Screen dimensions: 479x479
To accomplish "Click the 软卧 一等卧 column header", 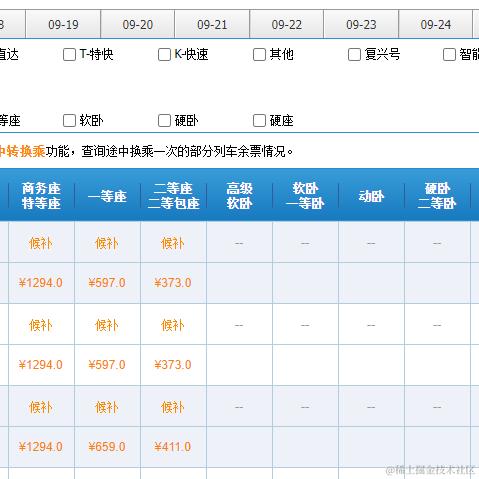I will tap(305, 196).
